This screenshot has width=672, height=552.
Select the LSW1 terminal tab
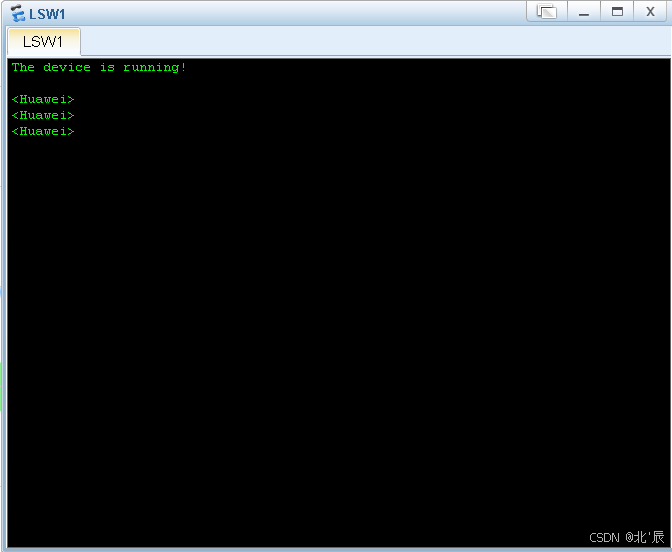(43, 42)
